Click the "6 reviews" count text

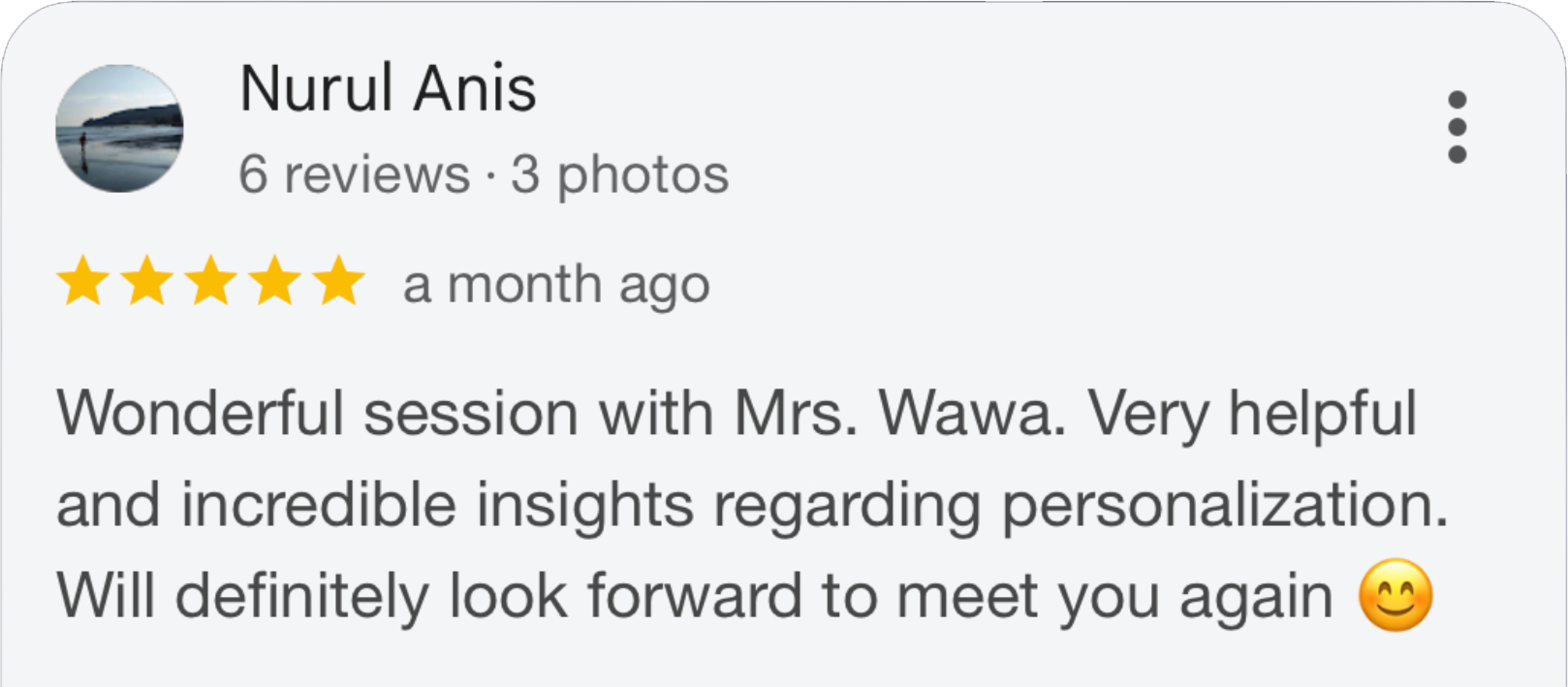click(x=354, y=174)
